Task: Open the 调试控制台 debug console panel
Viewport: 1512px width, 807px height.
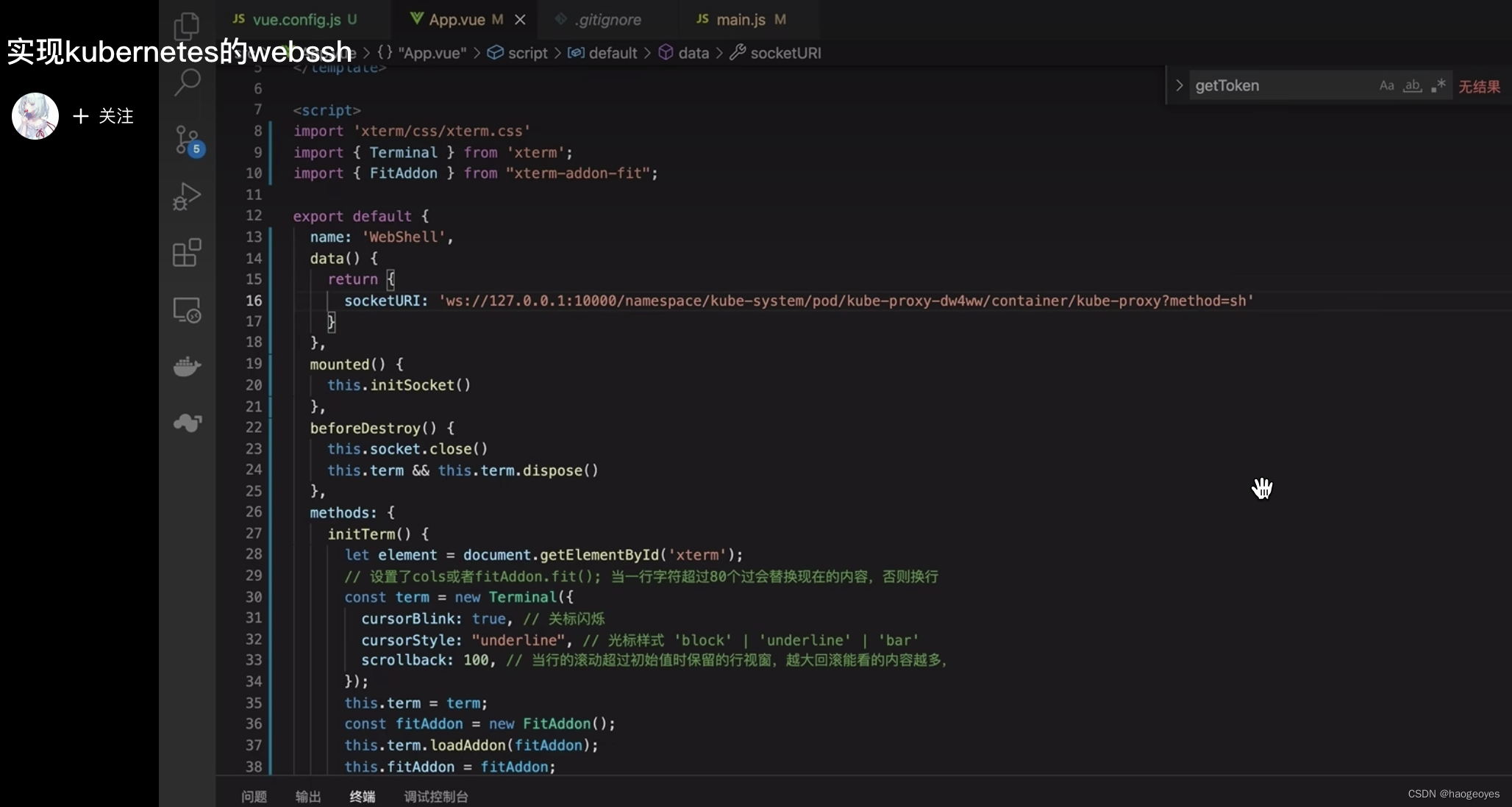Action: click(435, 797)
